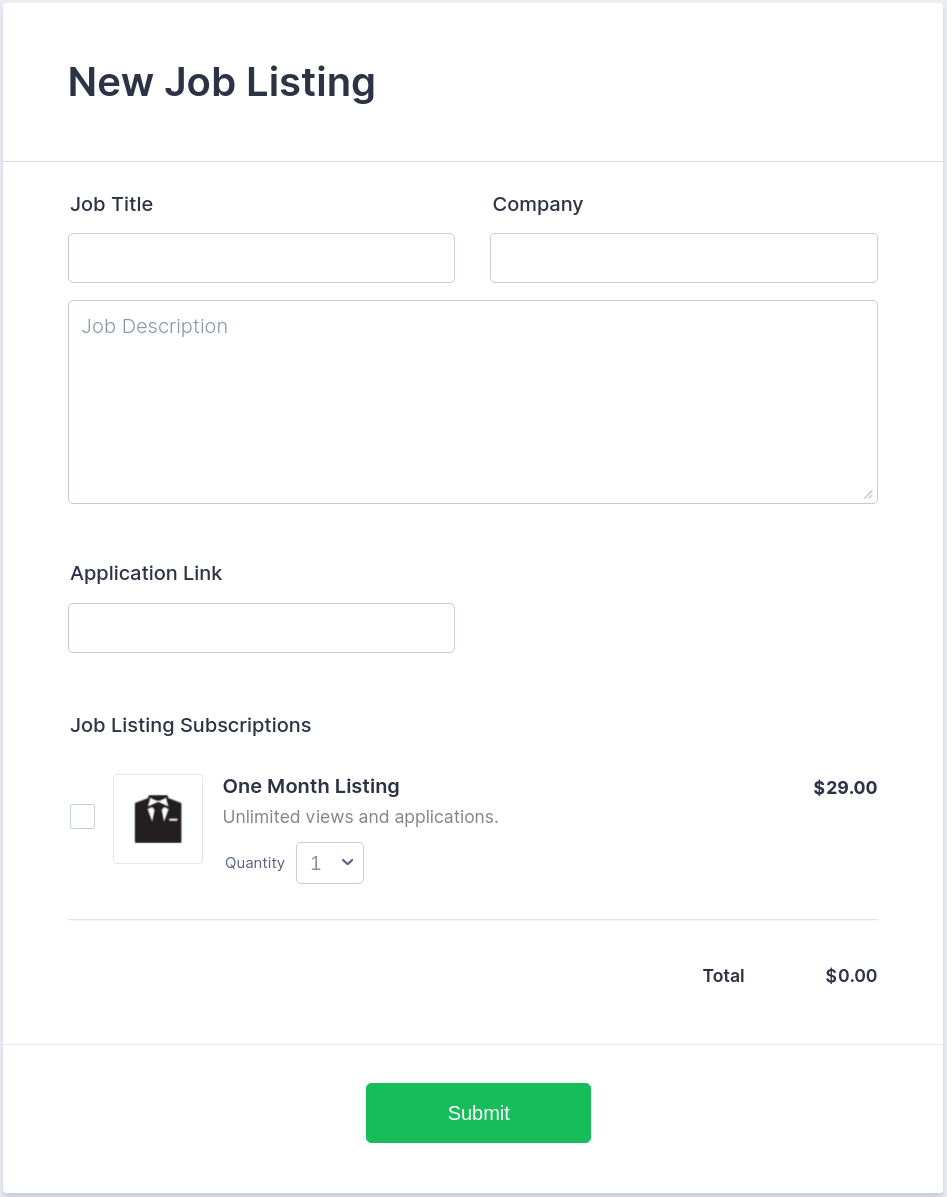
Task: Click the Unlimited views and applications text
Action: pos(360,817)
